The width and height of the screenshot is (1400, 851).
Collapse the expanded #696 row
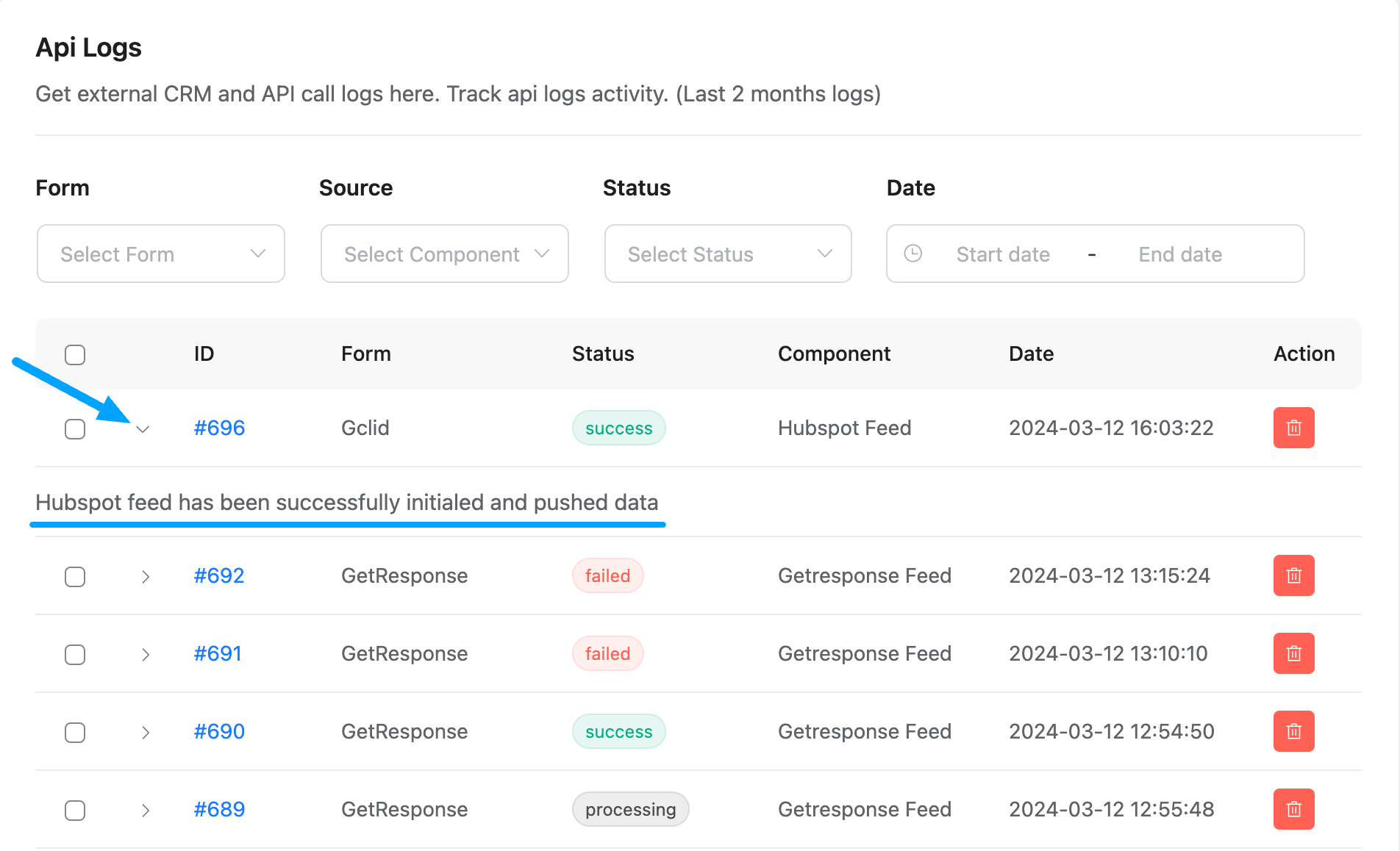(x=143, y=429)
